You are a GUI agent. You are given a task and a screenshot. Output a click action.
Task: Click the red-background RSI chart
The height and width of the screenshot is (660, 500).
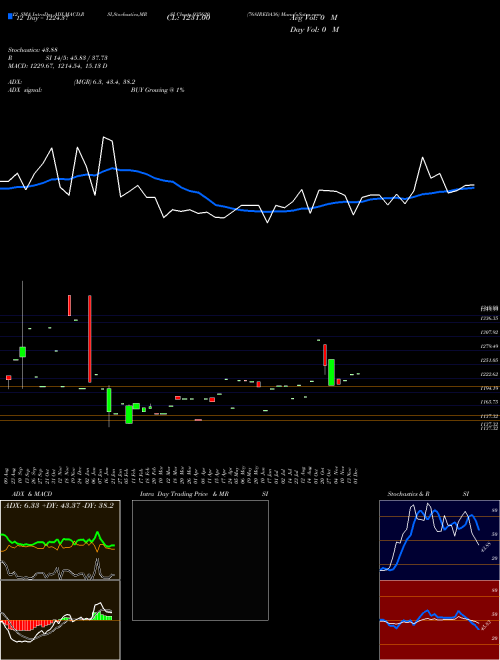[439, 620]
